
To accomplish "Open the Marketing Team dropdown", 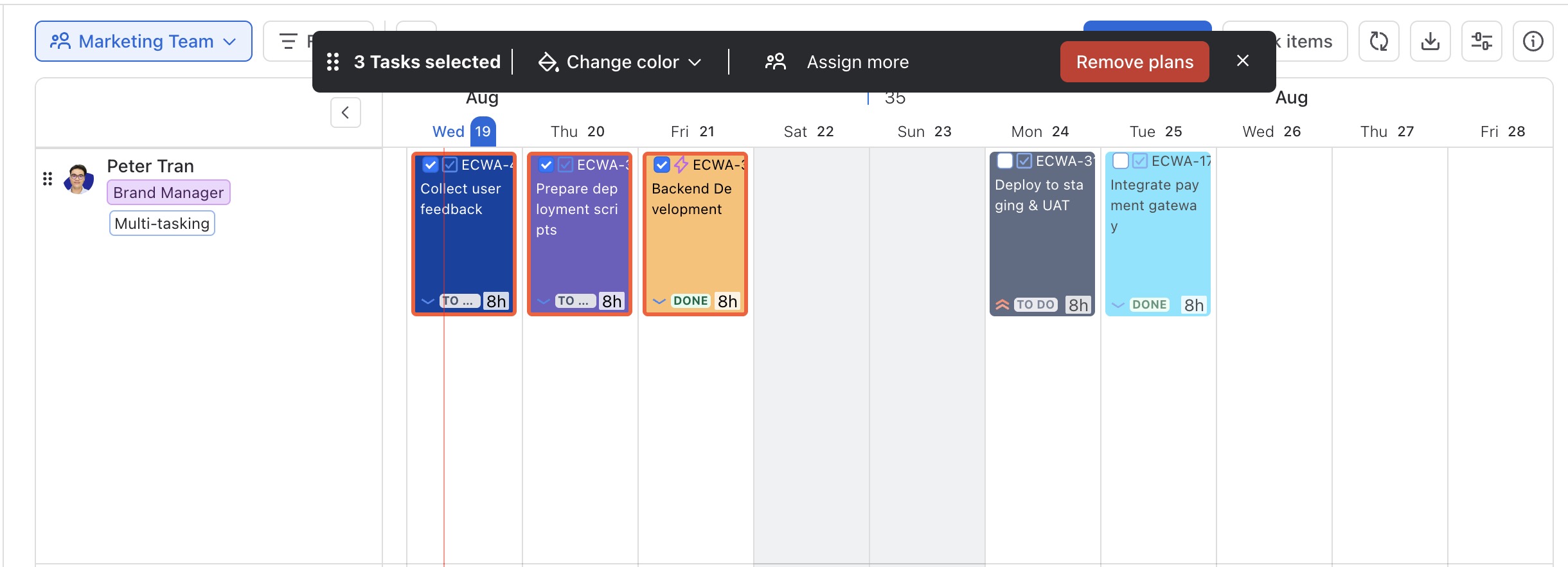I will (143, 41).
